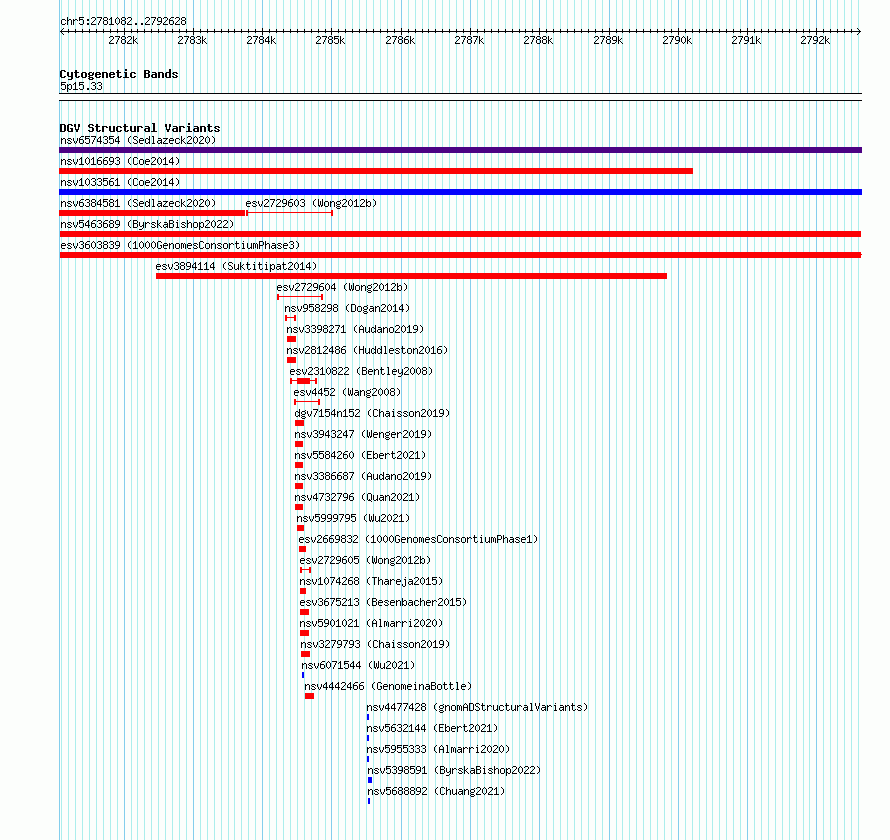Click the red nsv4442466 variant block
This screenshot has width=890, height=840.
pos(309,696)
